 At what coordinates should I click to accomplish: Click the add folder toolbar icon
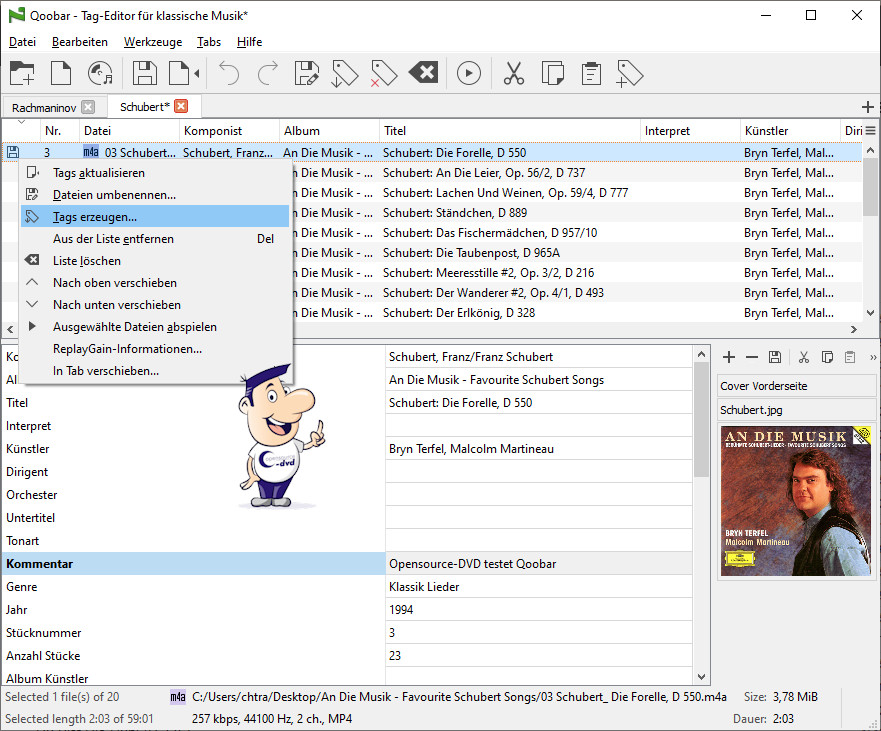click(x=22, y=73)
